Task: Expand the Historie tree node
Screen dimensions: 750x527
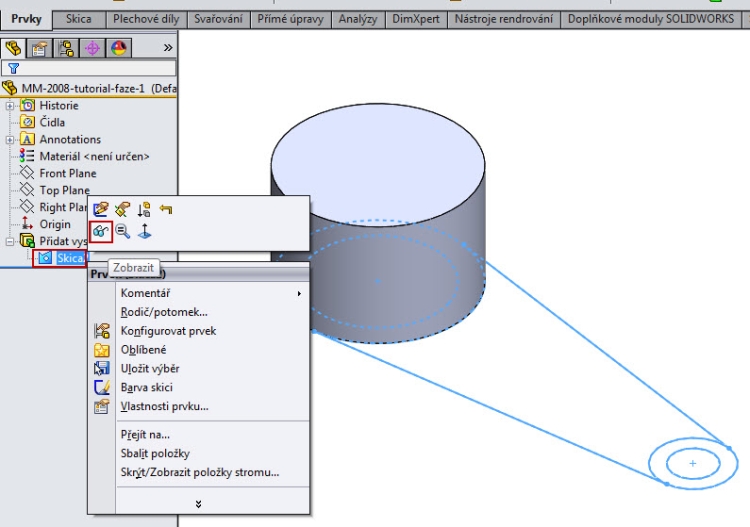Action: click(x=10, y=106)
